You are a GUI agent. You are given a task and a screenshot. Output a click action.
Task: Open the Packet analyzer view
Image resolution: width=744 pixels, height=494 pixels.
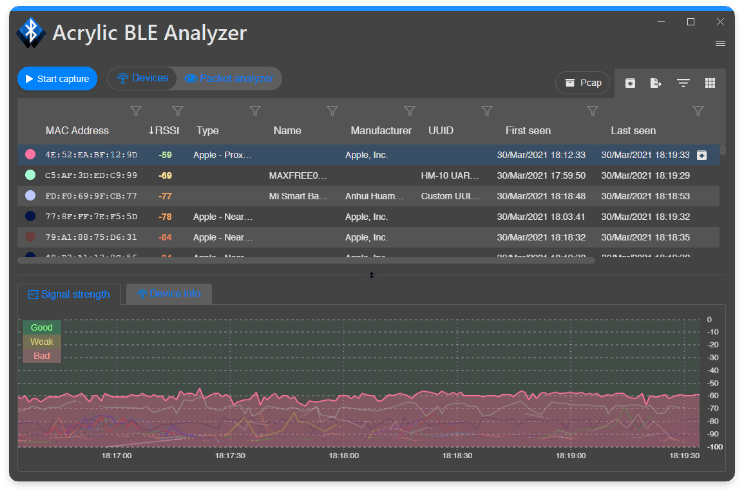click(229, 78)
